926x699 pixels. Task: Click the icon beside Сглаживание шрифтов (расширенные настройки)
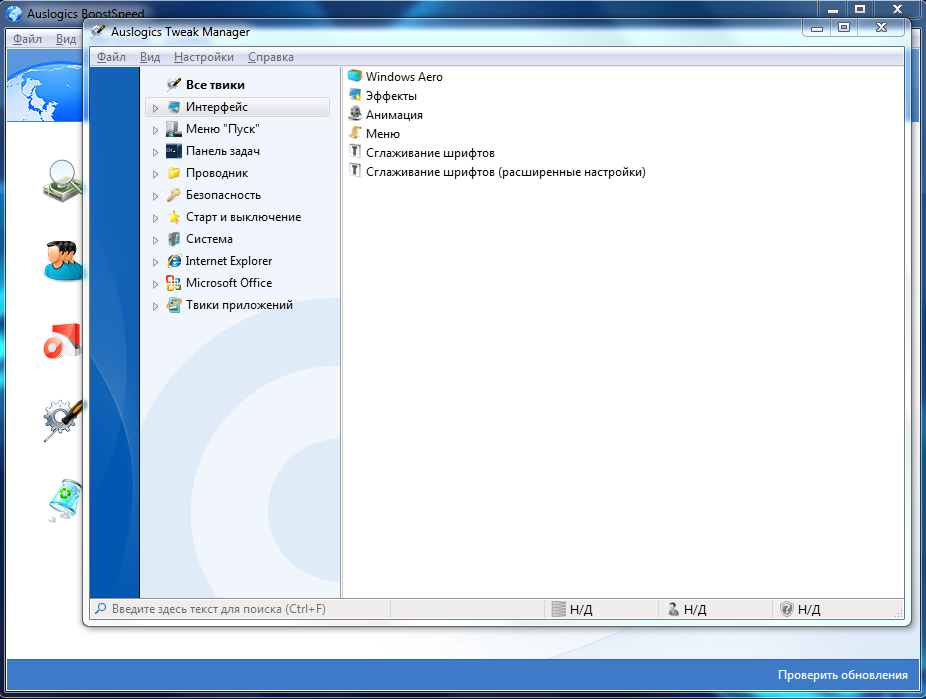pyautogui.click(x=354, y=171)
